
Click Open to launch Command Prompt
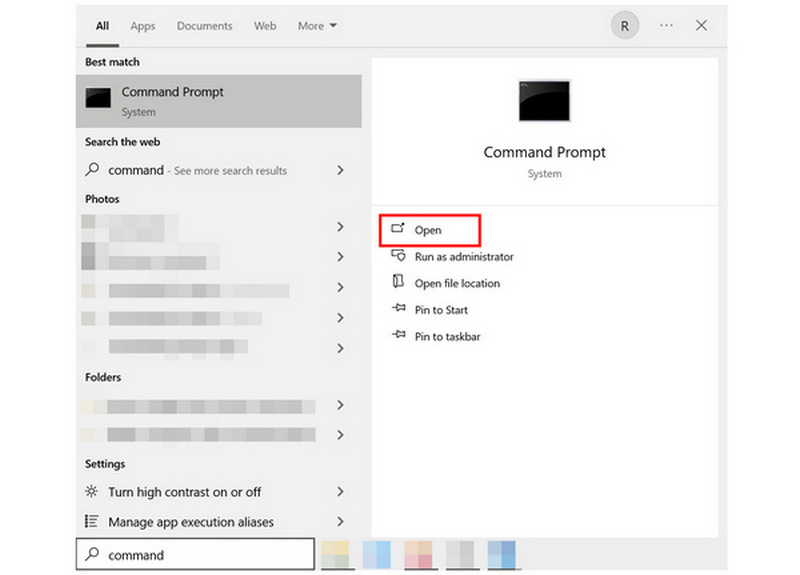428,230
